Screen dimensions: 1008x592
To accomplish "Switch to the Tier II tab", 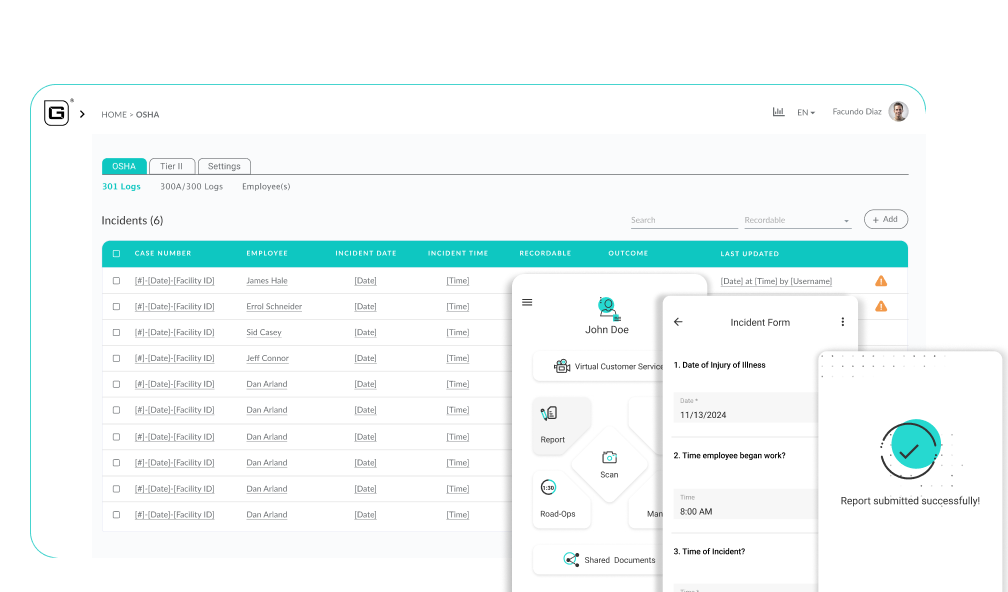I will [172, 166].
